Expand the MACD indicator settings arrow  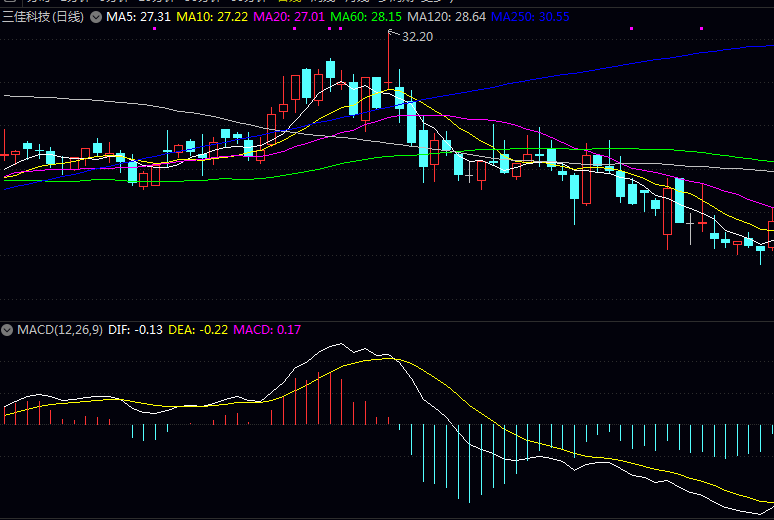pos(7,329)
